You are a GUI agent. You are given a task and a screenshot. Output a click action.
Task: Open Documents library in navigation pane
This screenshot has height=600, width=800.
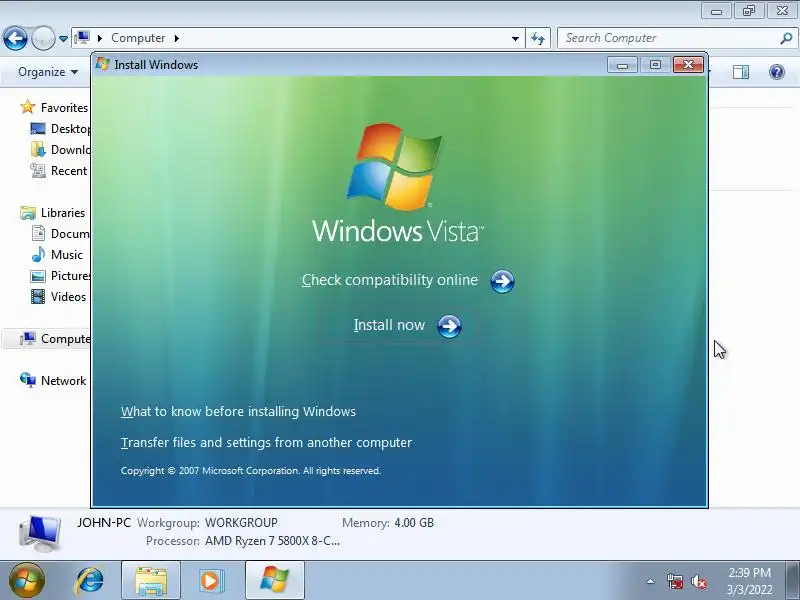70,234
